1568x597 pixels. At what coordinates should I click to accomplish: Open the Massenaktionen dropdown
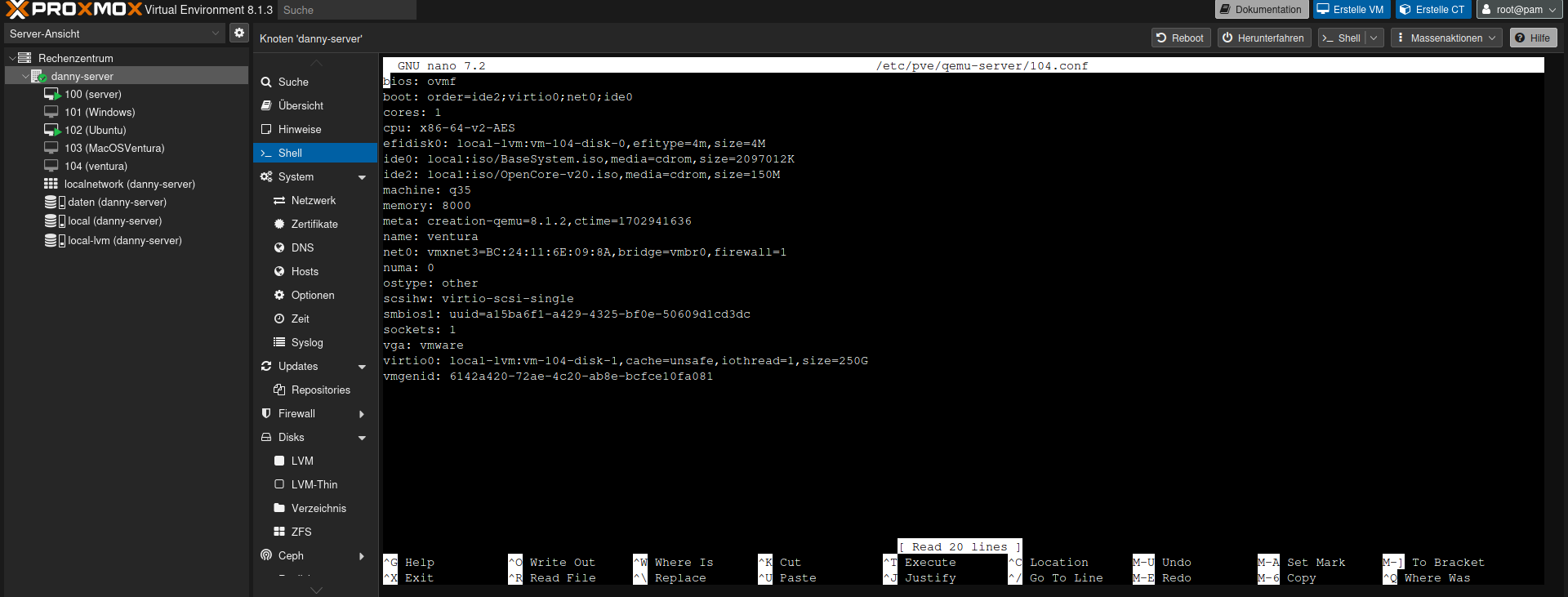pos(1446,38)
